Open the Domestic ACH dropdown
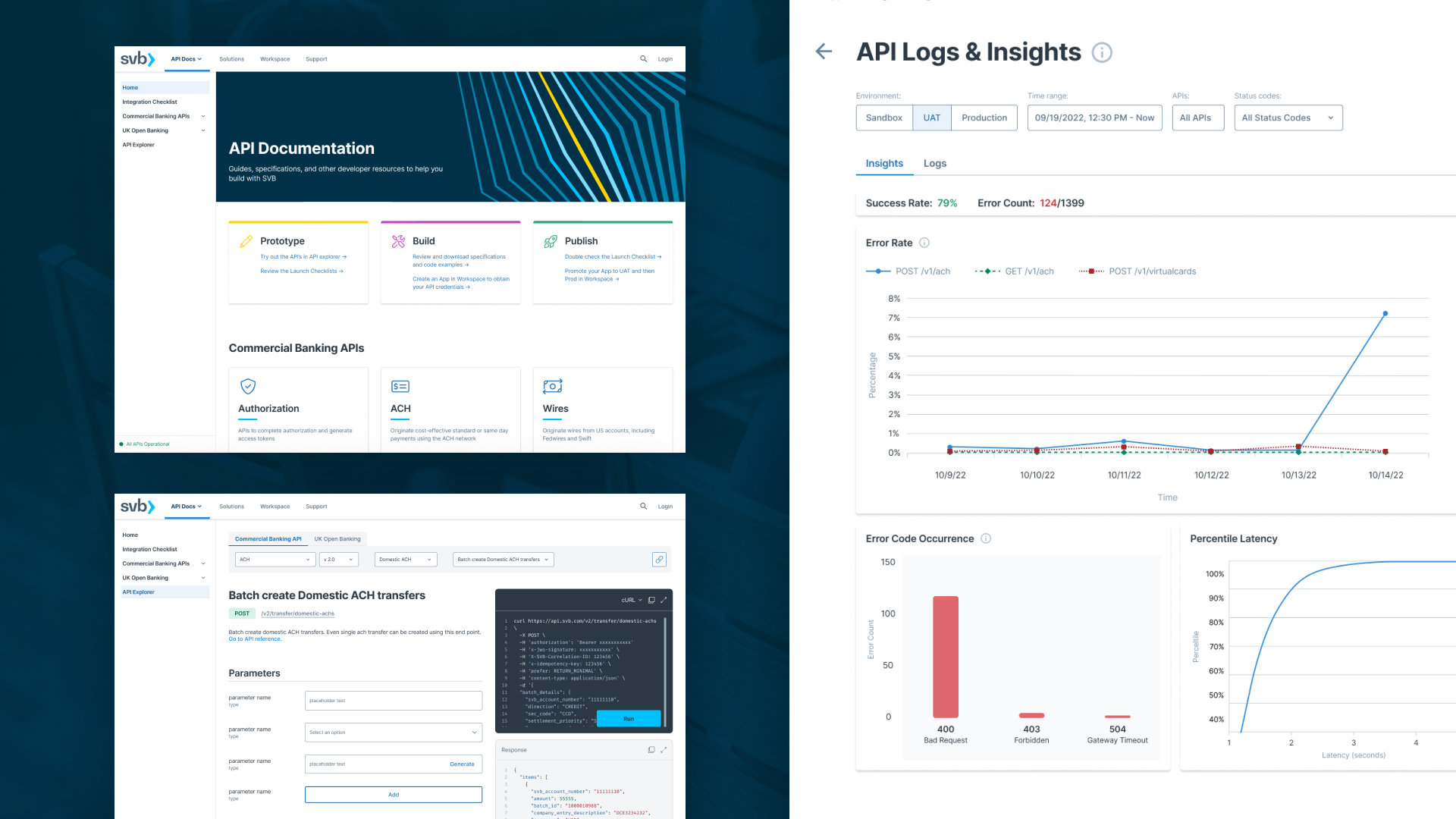 (x=406, y=560)
